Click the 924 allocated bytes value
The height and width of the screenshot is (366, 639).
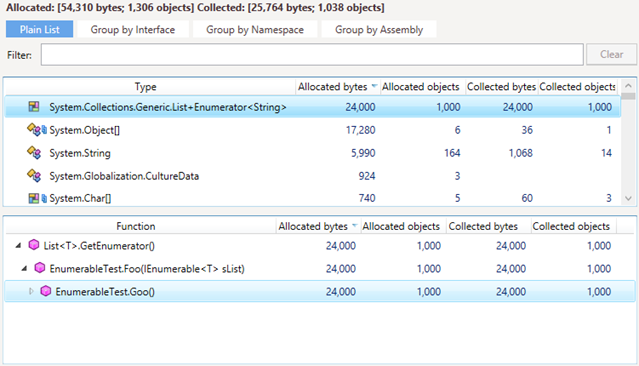(367, 176)
